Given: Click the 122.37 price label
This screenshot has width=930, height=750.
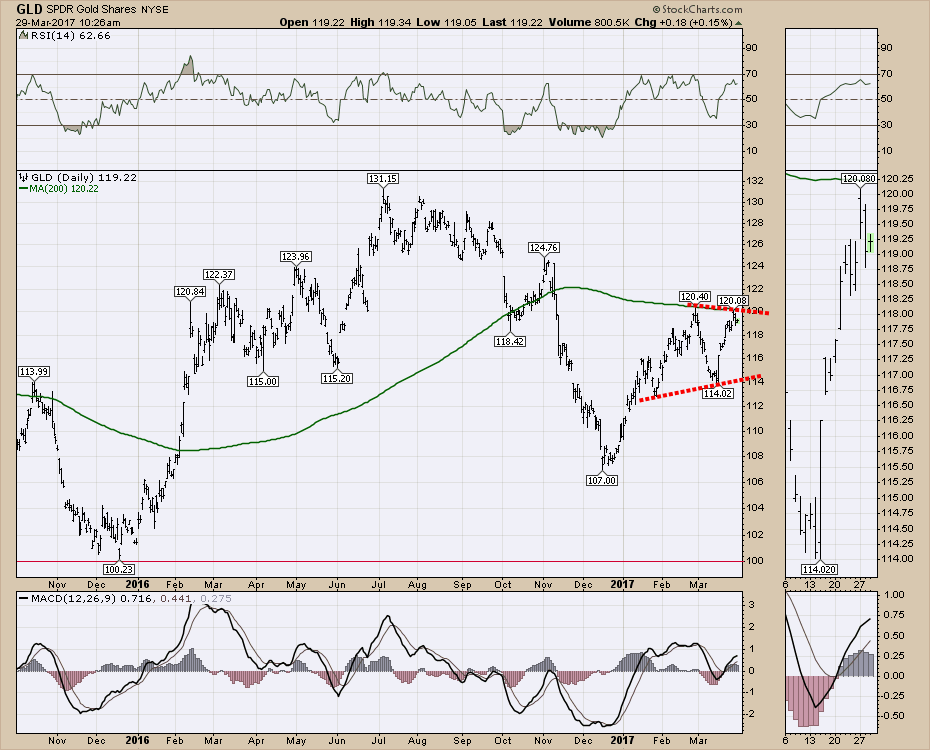Looking at the screenshot, I should point(218,275).
